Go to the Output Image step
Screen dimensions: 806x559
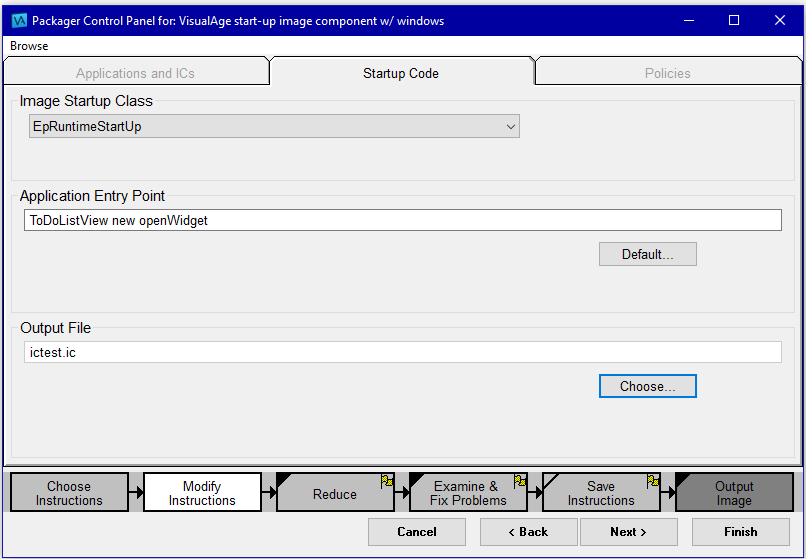pos(734,493)
